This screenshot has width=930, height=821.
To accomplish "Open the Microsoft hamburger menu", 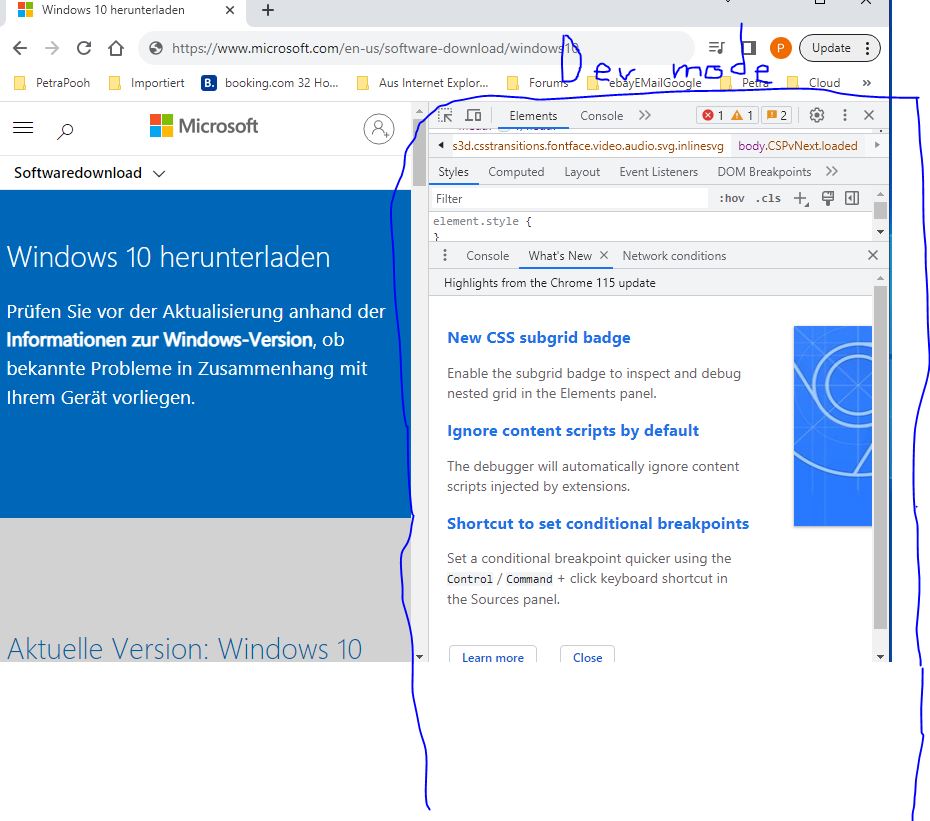I will pyautogui.click(x=23, y=128).
